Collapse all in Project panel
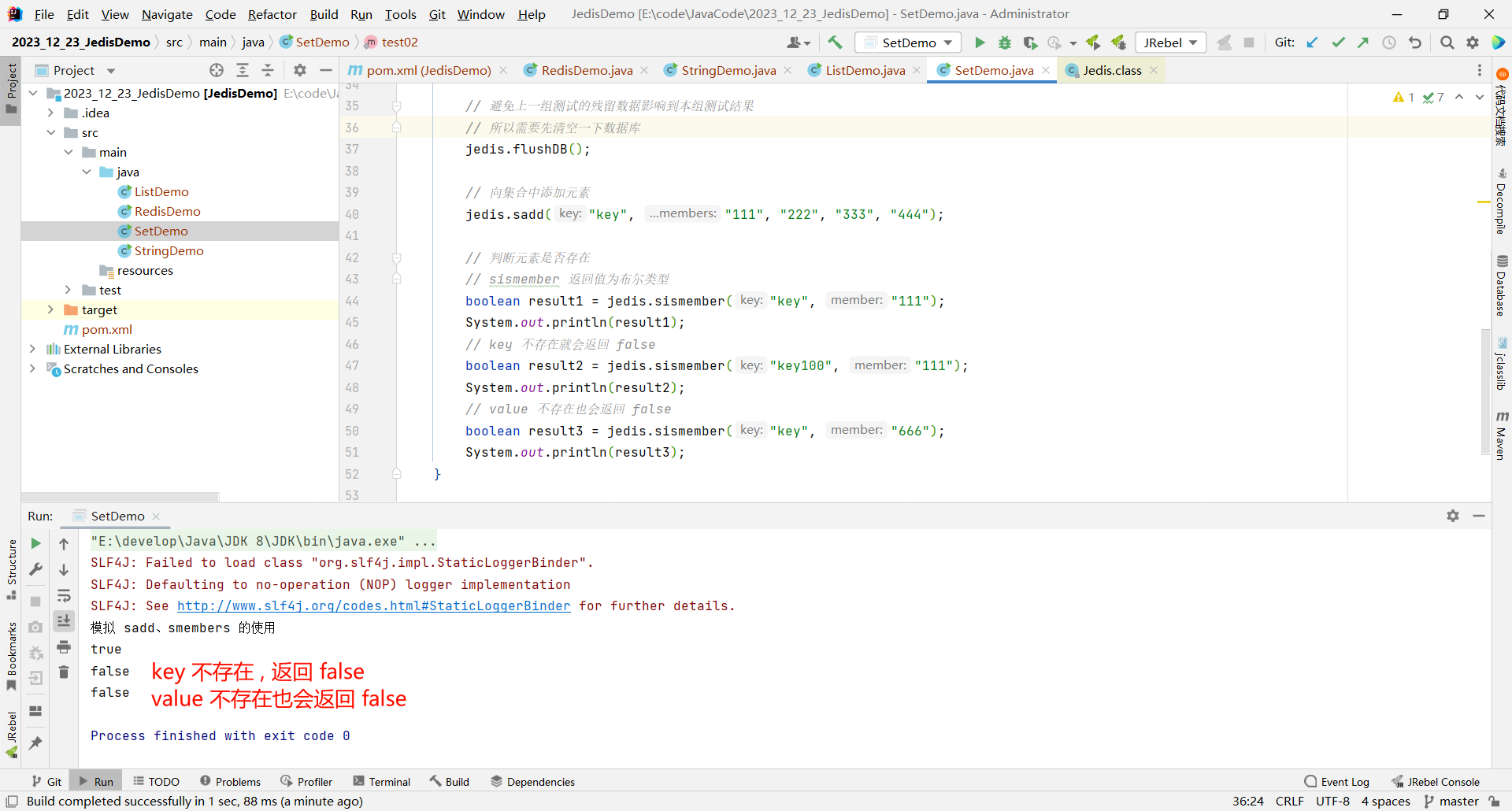Image resolution: width=1512 pixels, height=811 pixels. [268, 70]
